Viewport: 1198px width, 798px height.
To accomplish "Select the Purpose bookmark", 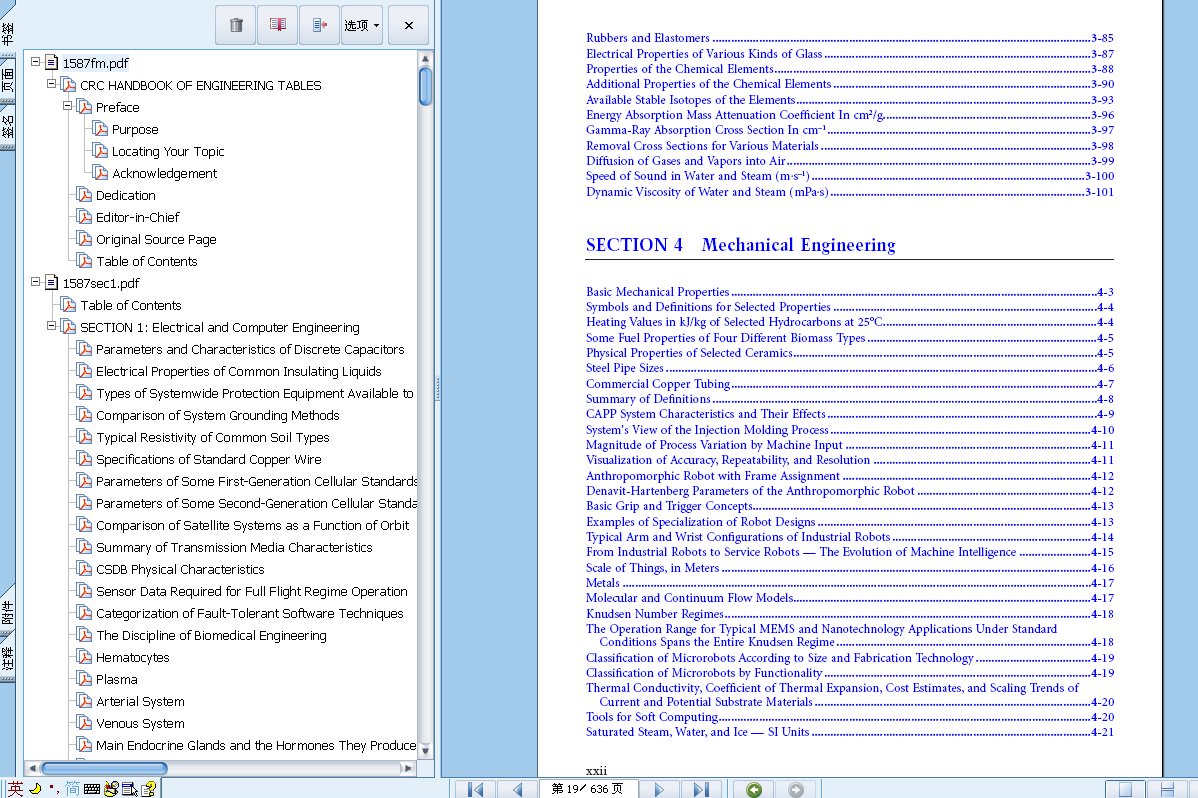I will coord(134,129).
